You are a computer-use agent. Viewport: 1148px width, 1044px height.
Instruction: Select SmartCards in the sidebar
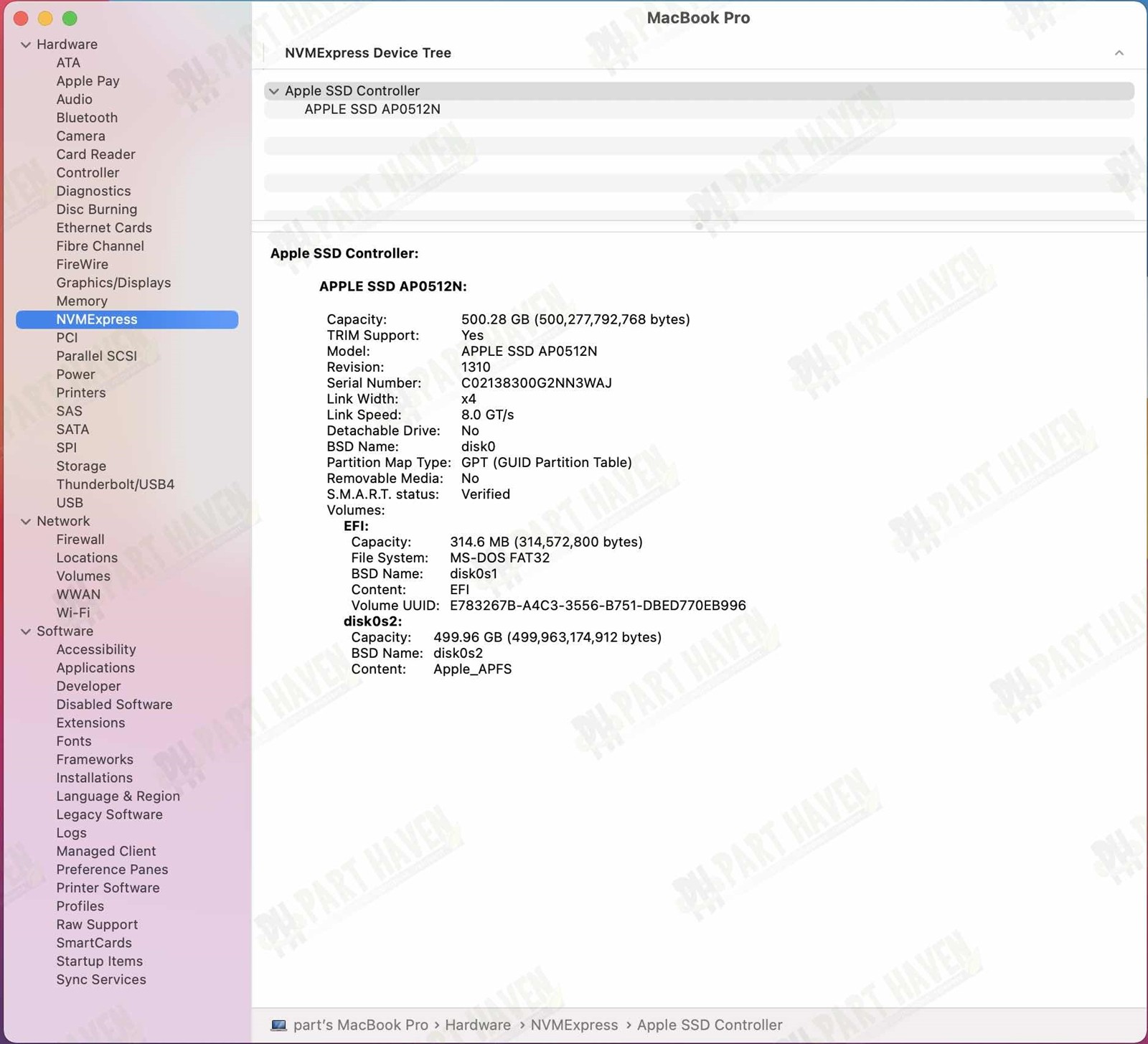(x=94, y=943)
